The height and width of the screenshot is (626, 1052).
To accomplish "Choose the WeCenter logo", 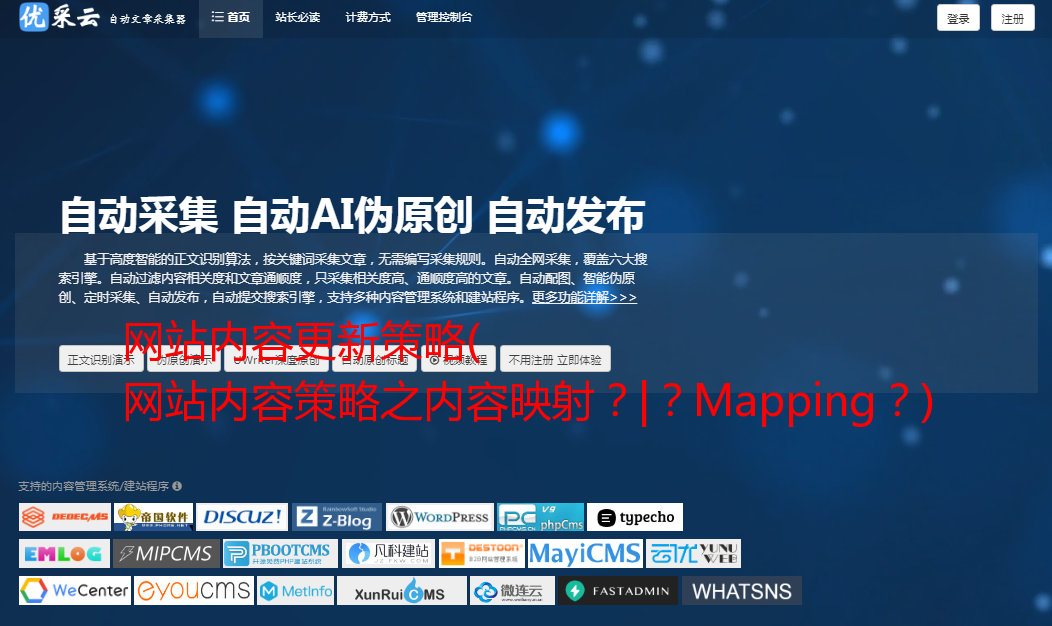I will click(74, 590).
